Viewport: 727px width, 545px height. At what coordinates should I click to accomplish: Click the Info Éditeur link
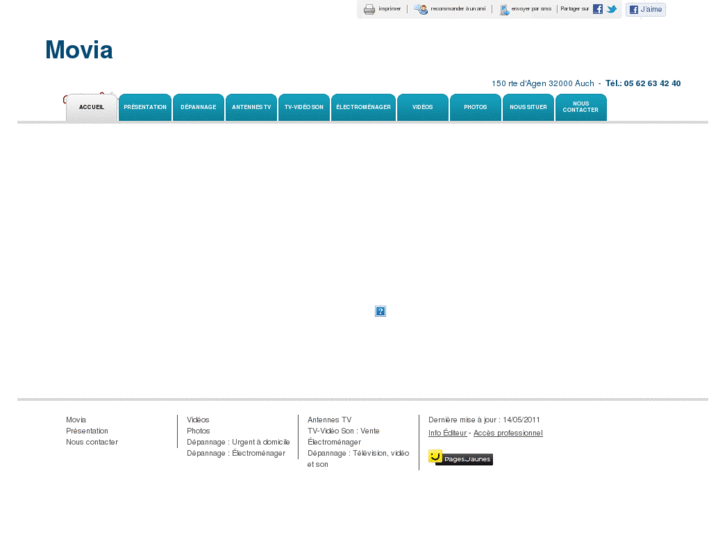click(x=447, y=433)
